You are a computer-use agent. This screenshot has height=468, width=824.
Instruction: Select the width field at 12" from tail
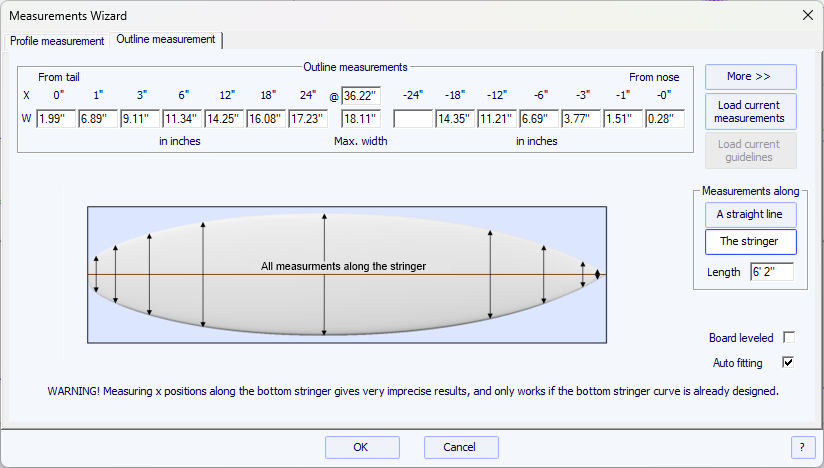(x=224, y=119)
